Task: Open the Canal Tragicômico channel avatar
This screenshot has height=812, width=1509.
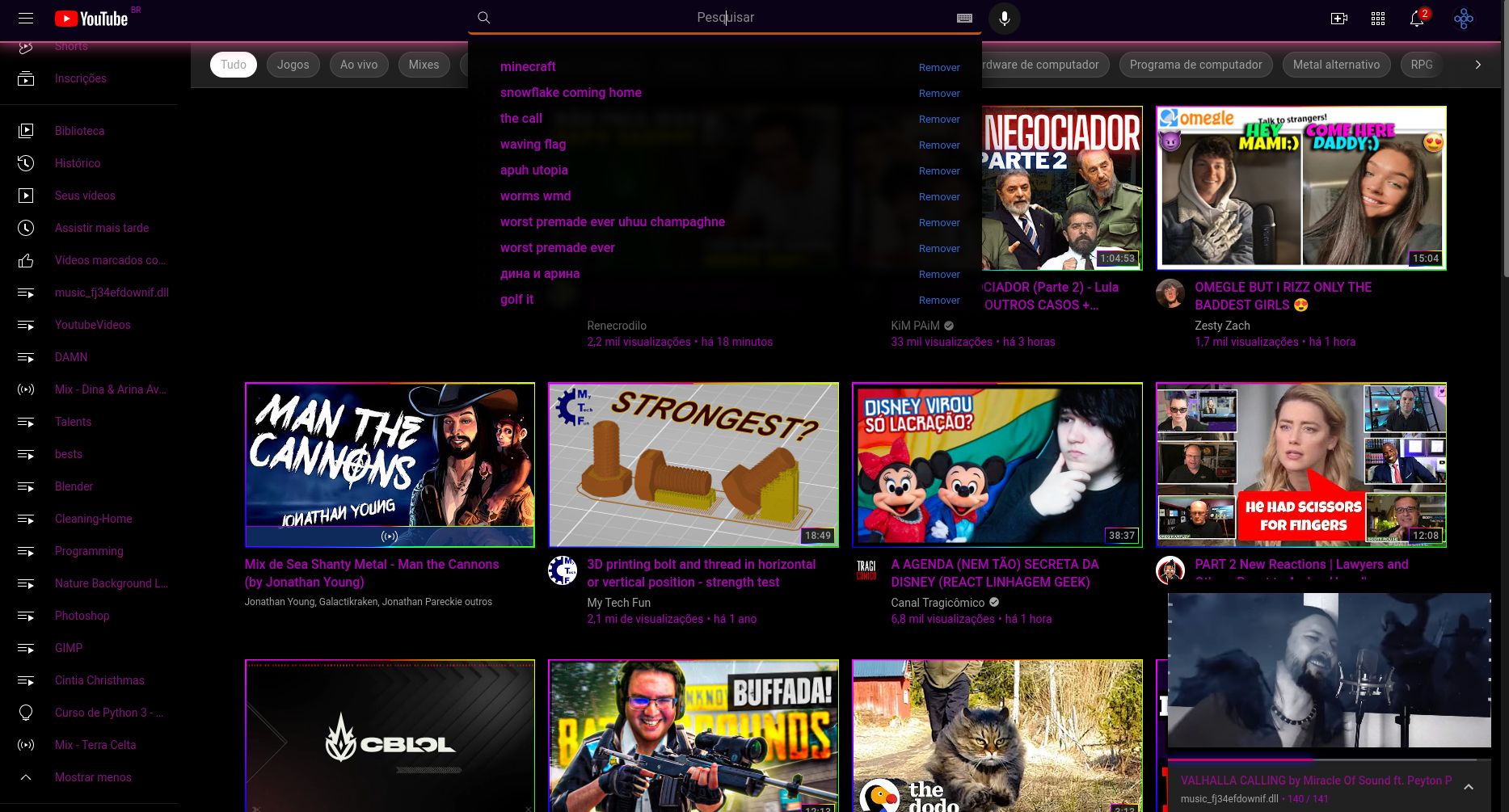Action: pyautogui.click(x=866, y=570)
